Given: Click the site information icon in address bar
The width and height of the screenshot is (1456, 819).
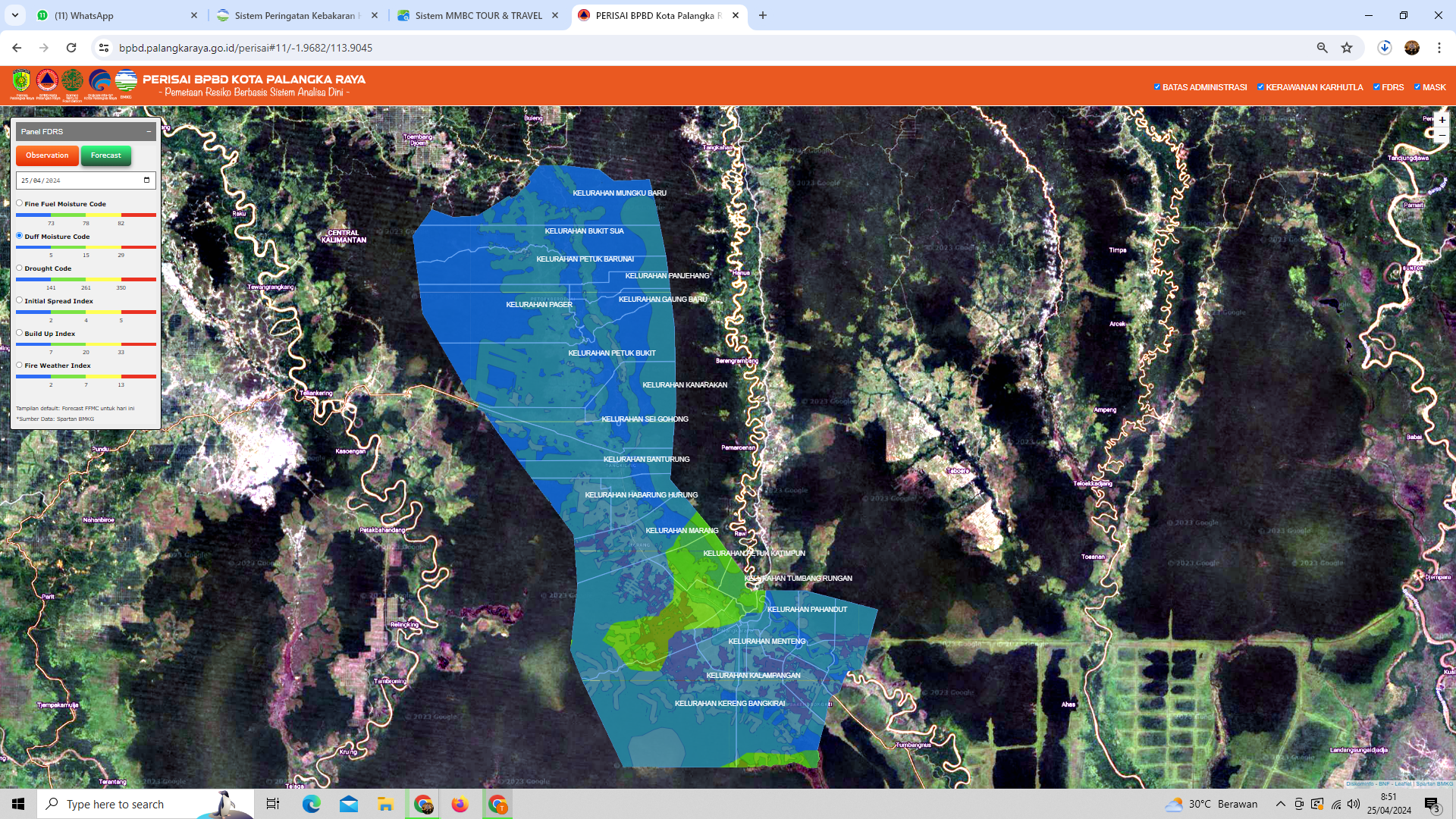Looking at the screenshot, I should coord(104,48).
